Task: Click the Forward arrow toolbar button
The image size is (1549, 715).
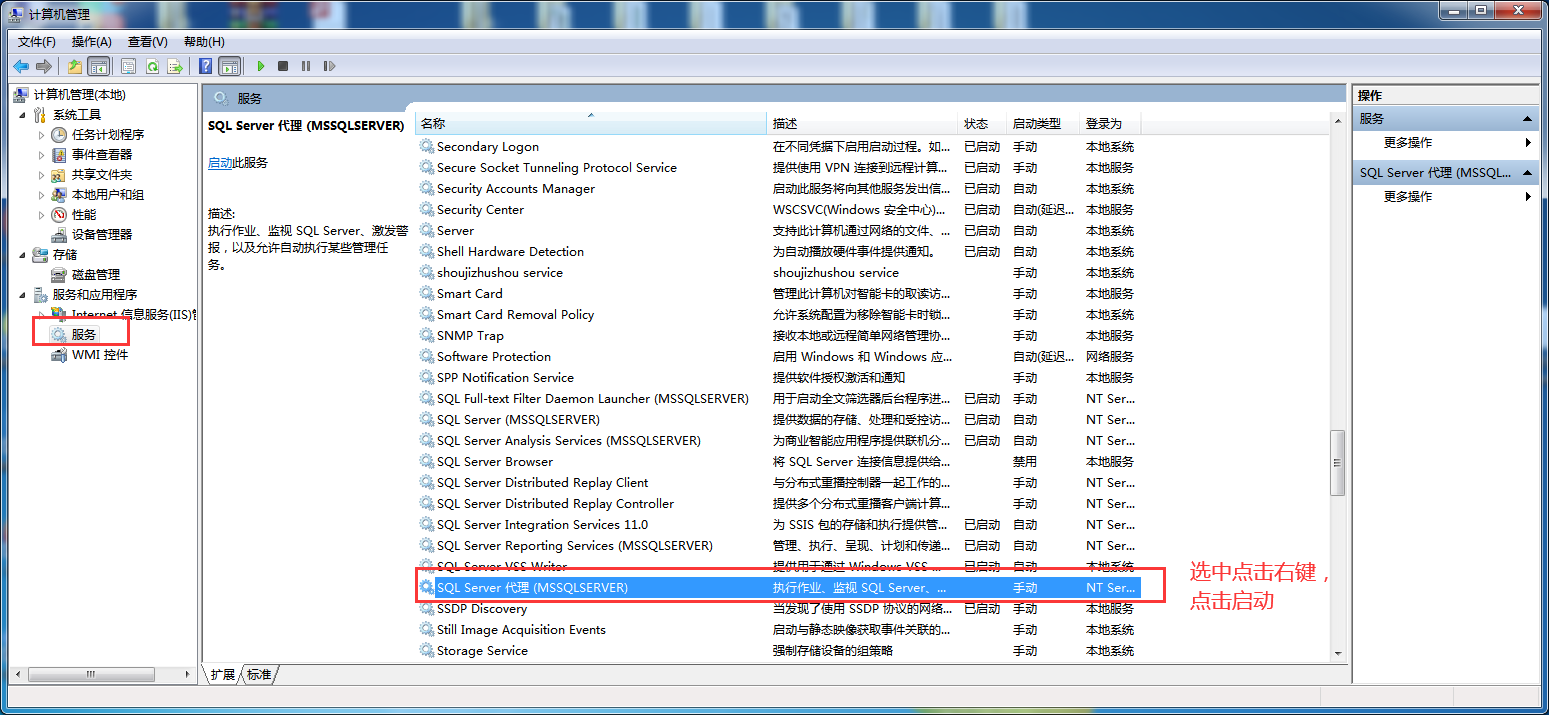Action: (43, 66)
